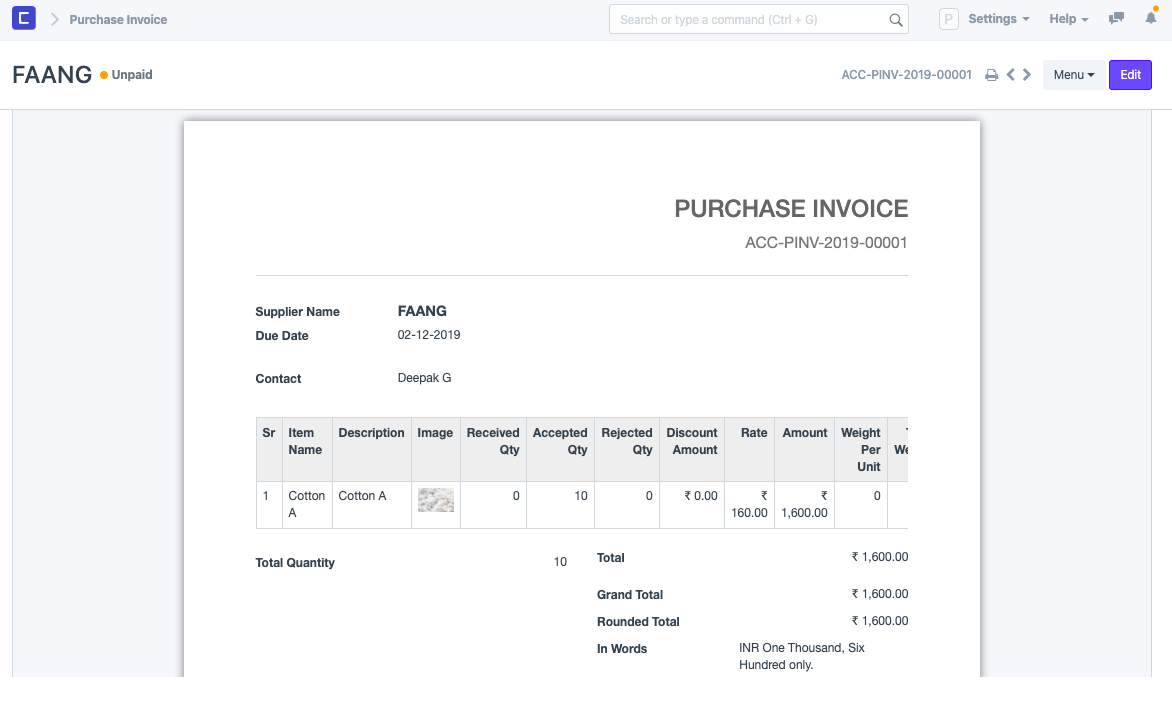Screen dimensions: 1172x711
Task: Click the Unpaid status indicator
Action: tap(126, 75)
